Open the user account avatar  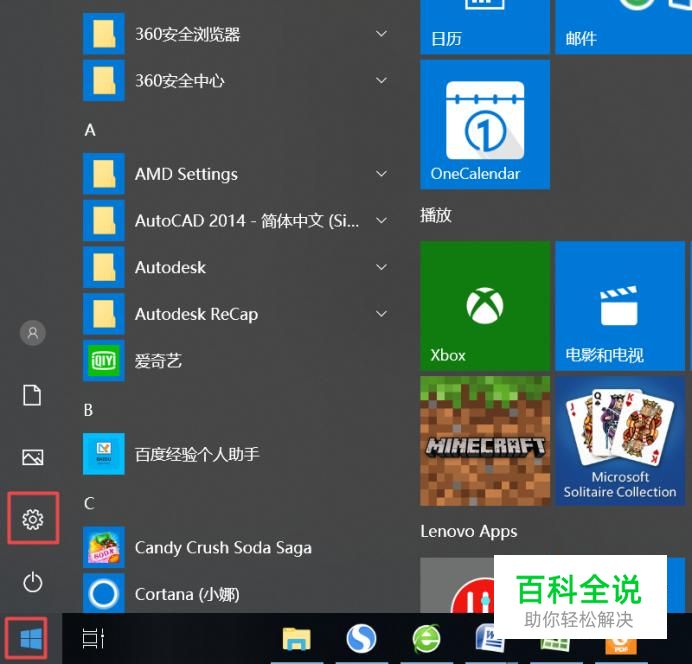33,333
